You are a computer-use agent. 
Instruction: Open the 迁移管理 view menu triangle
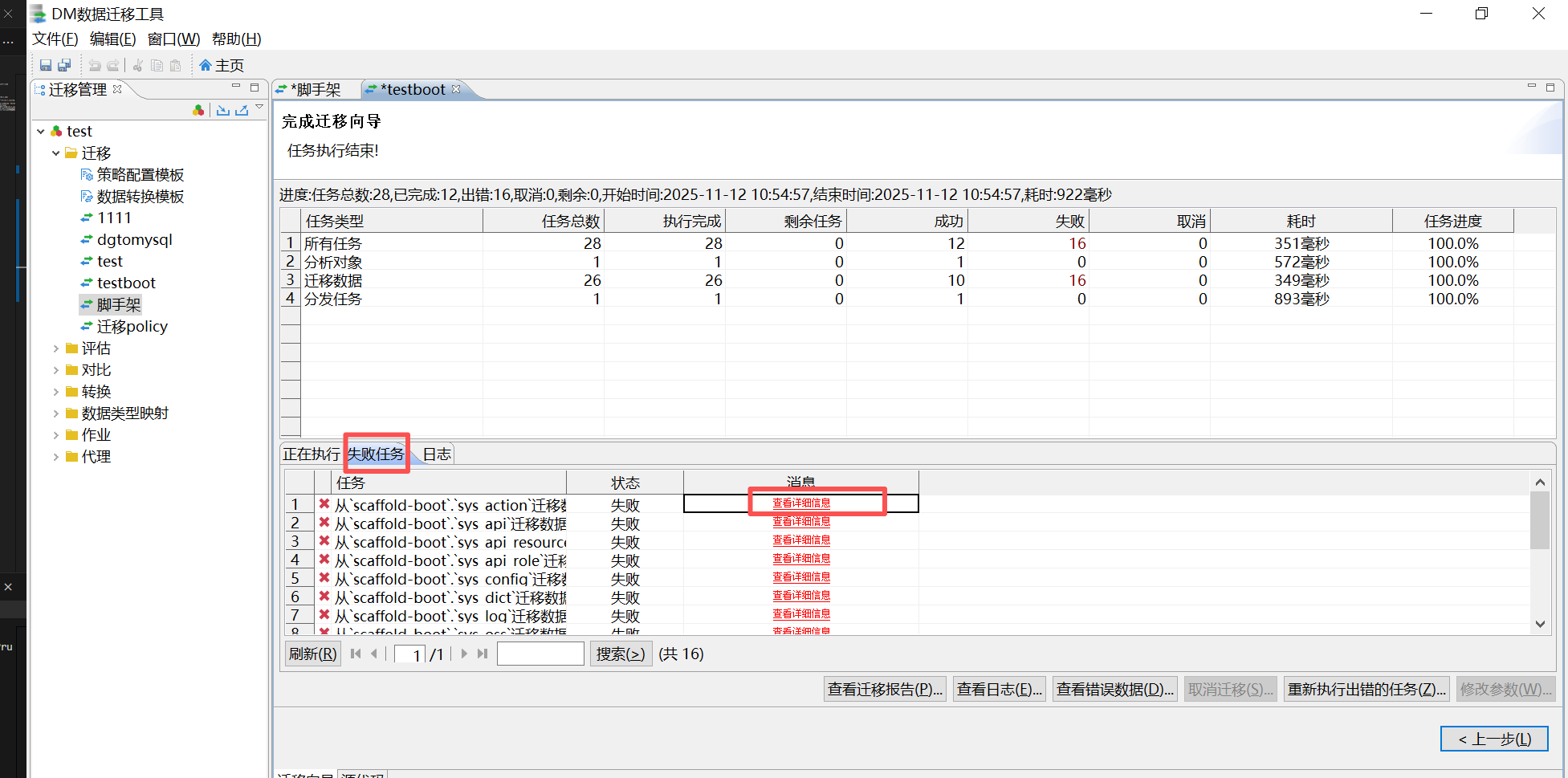point(259,107)
